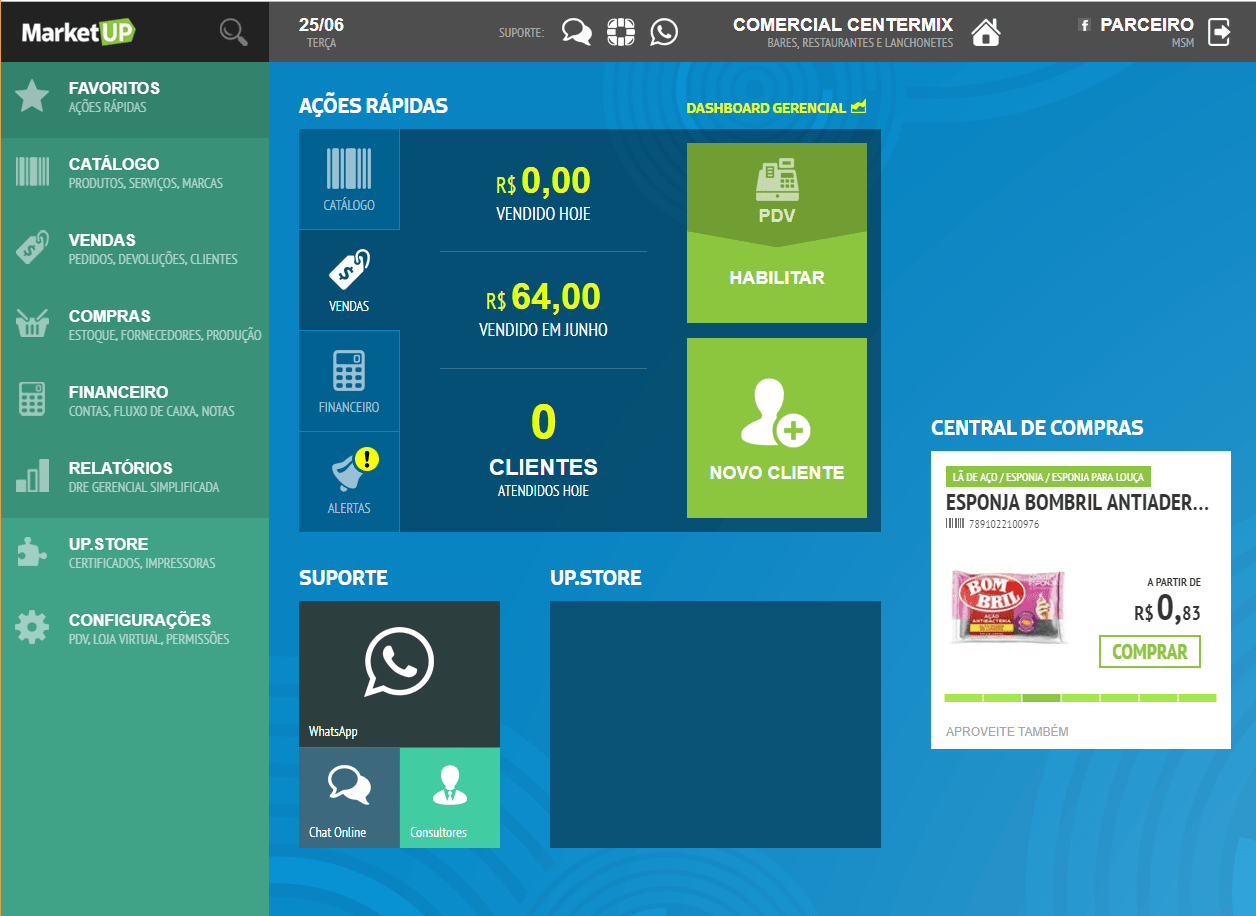Open the Alertas bell icon

349,472
